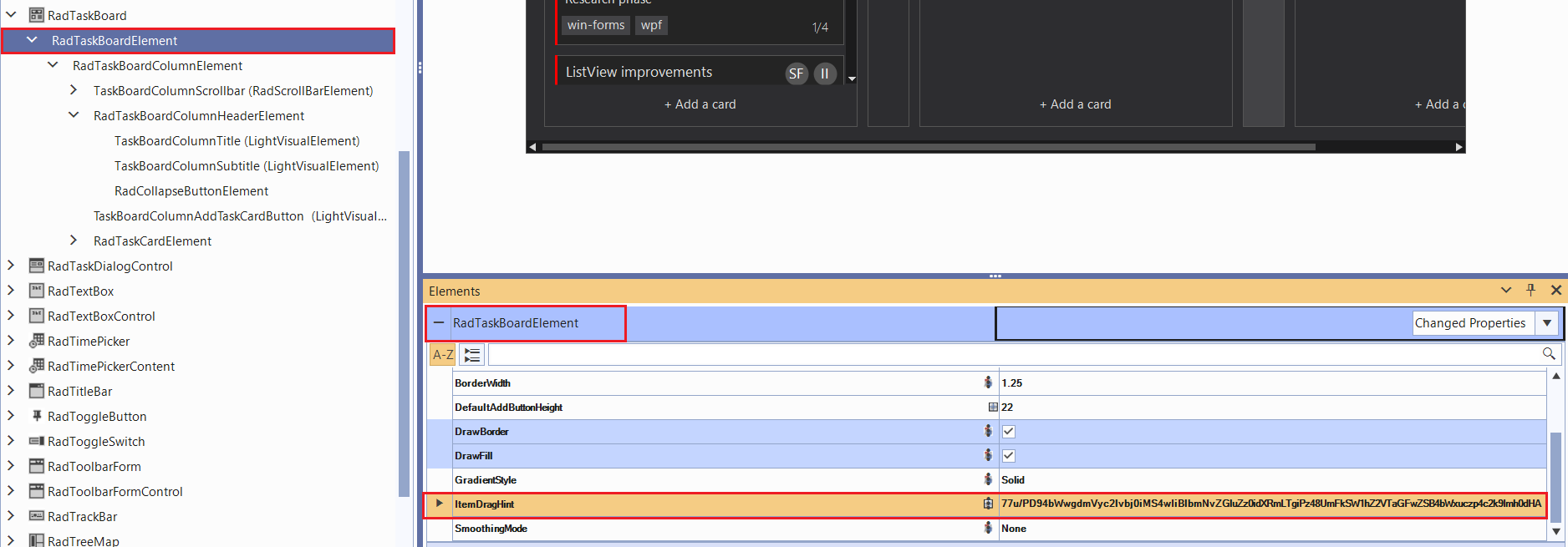Image resolution: width=1568 pixels, height=547 pixels.
Task: Click the RadTrackBar control icon
Action: tap(36, 516)
